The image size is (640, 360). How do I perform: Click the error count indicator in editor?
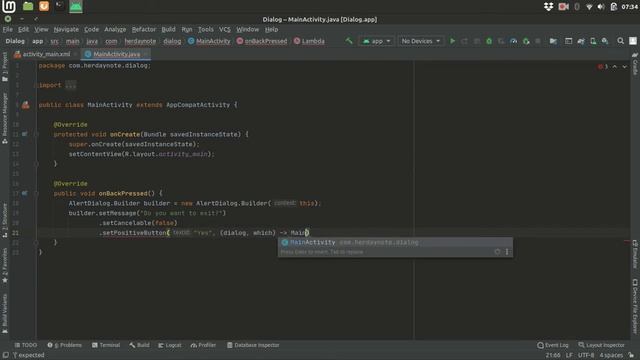coord(603,66)
